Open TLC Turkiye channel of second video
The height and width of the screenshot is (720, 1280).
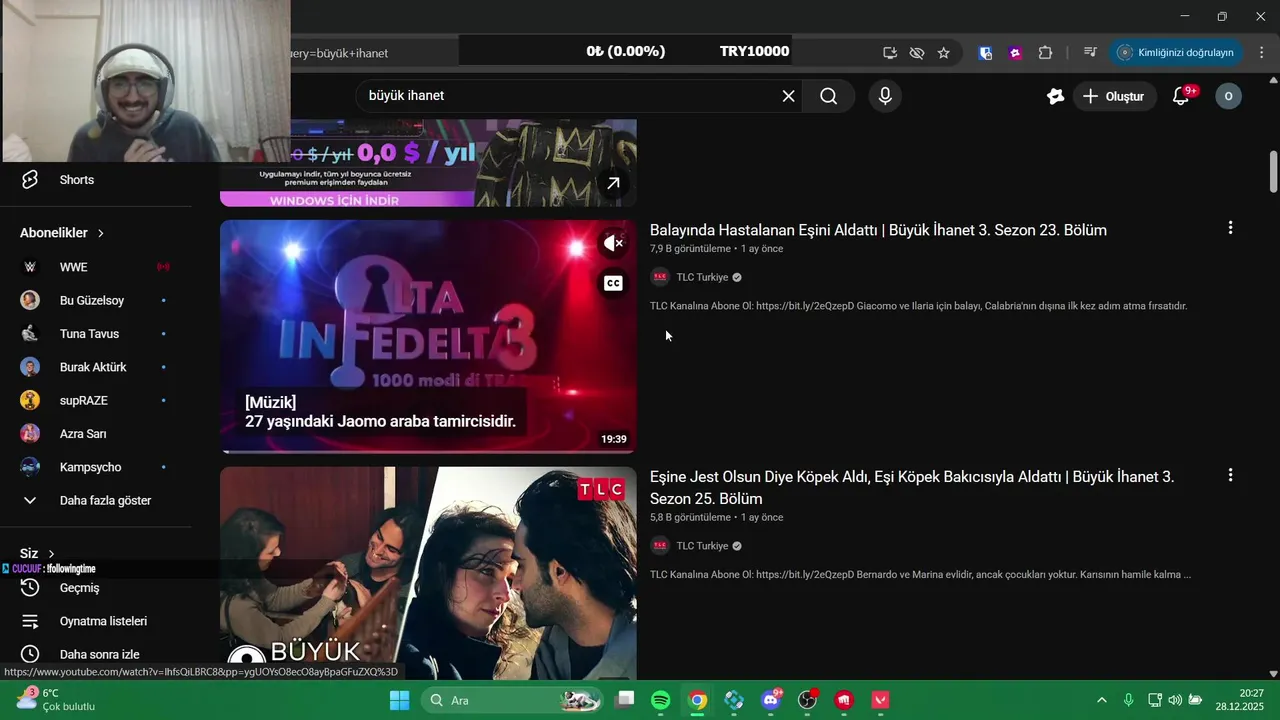coord(702,546)
